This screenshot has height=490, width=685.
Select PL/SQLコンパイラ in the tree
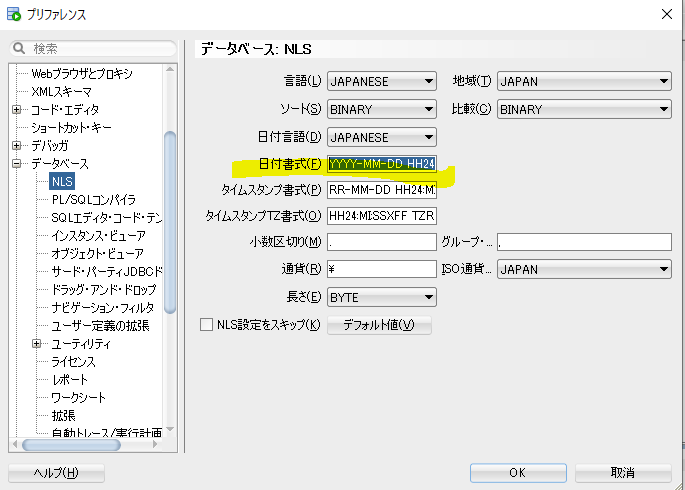click(93, 200)
